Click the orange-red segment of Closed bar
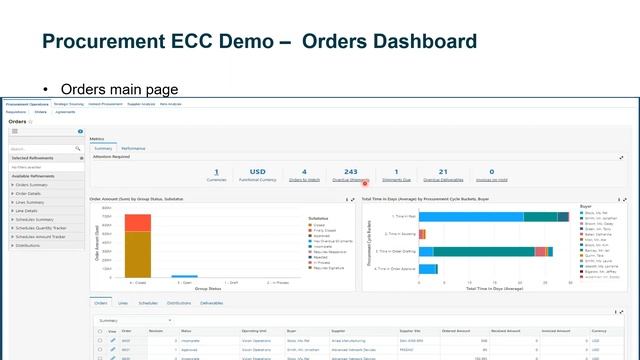Screen dimensions: 640x360 tap(138, 223)
